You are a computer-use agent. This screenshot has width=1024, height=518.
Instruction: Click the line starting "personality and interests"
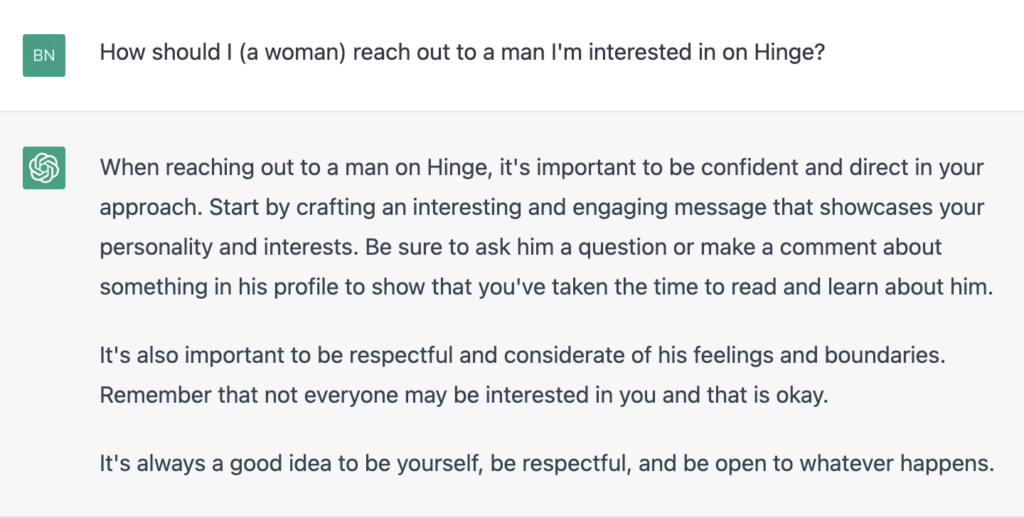tap(520, 248)
